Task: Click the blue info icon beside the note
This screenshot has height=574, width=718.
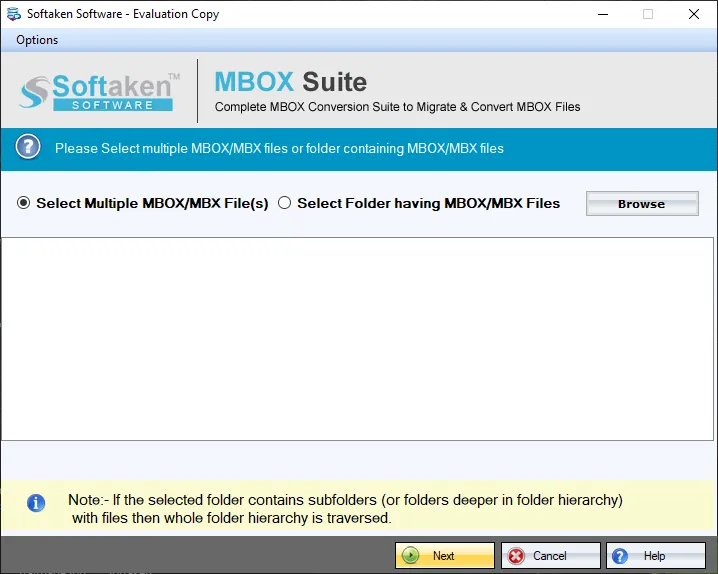Action: [36, 503]
